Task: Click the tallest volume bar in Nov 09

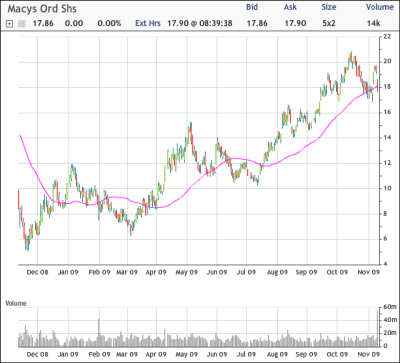Action: [x=378, y=329]
